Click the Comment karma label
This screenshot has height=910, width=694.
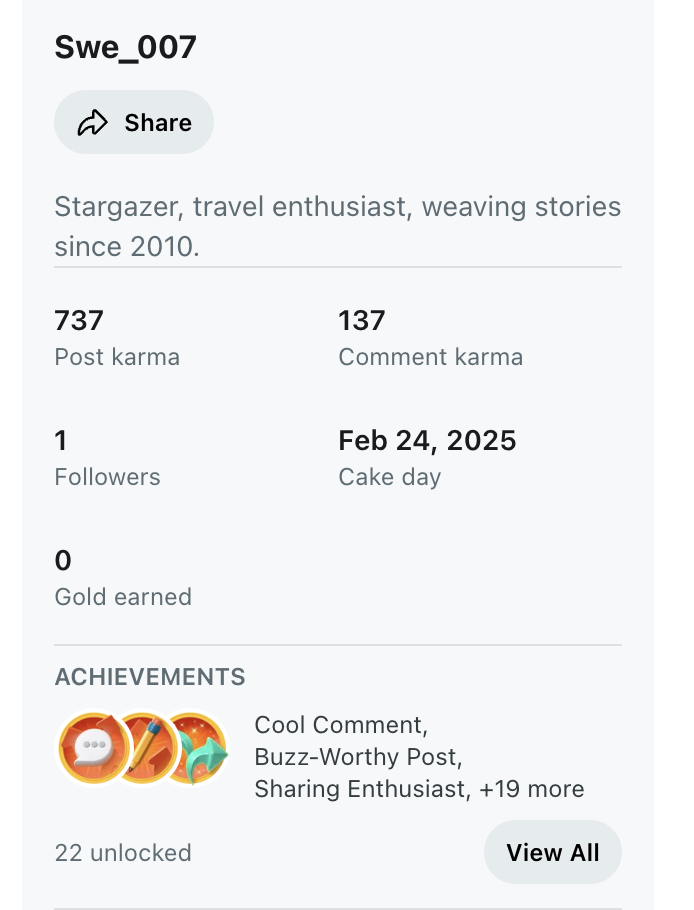pos(431,357)
